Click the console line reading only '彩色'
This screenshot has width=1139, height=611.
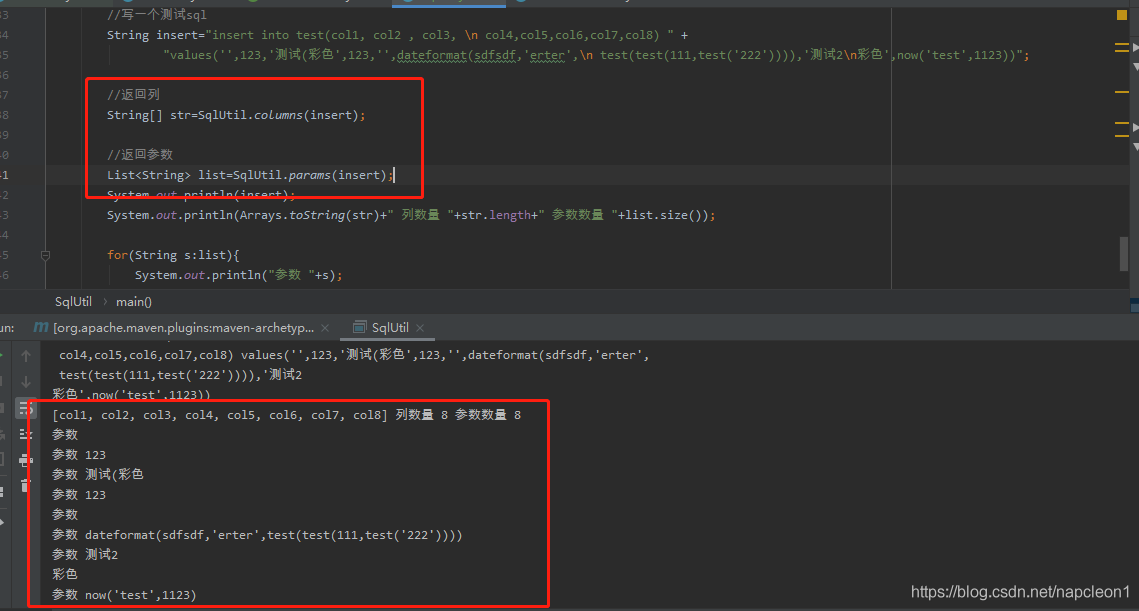click(65, 574)
